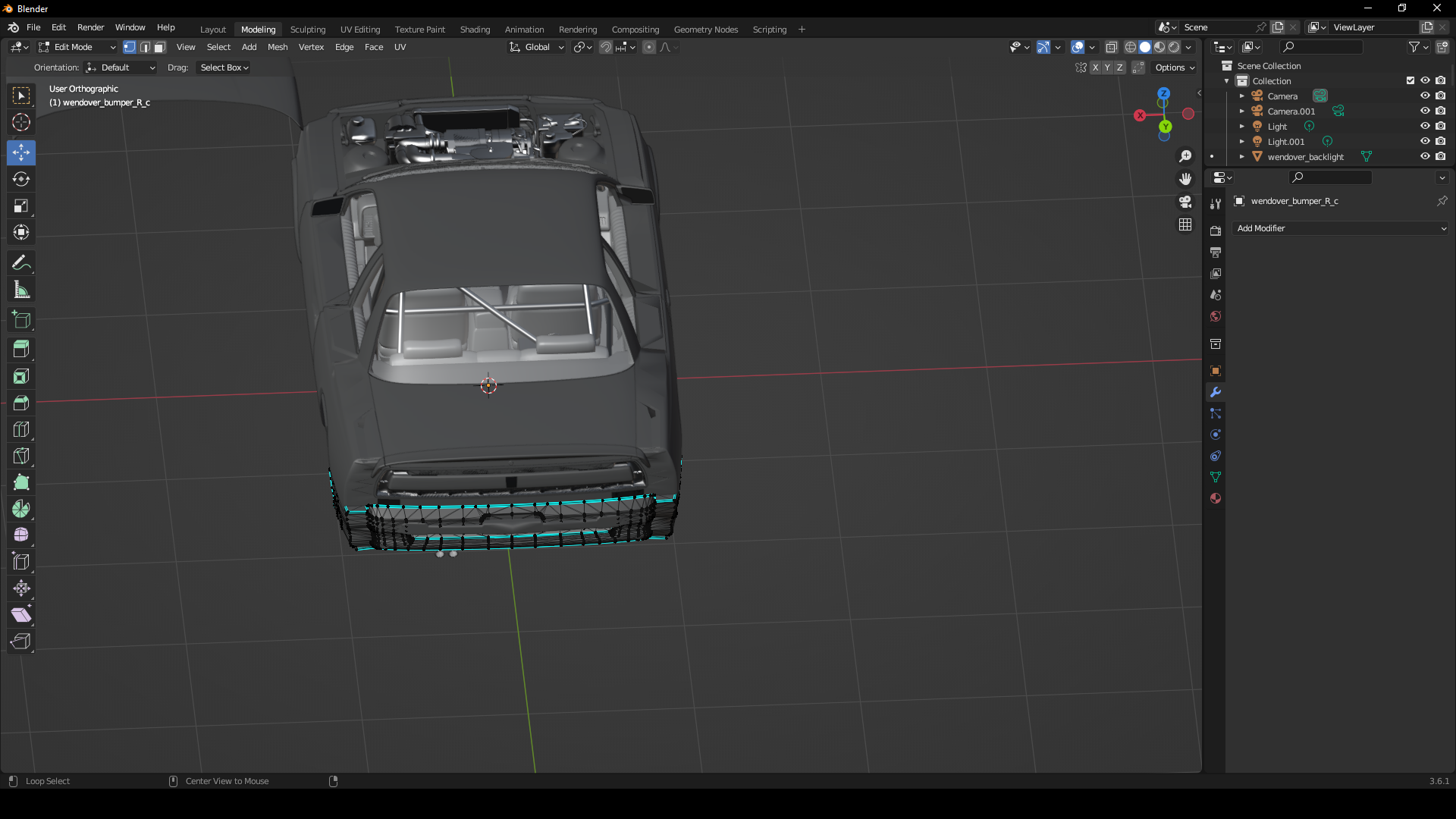This screenshot has width=1456, height=819.
Task: Select the Select Box tool
Action: coord(21,96)
